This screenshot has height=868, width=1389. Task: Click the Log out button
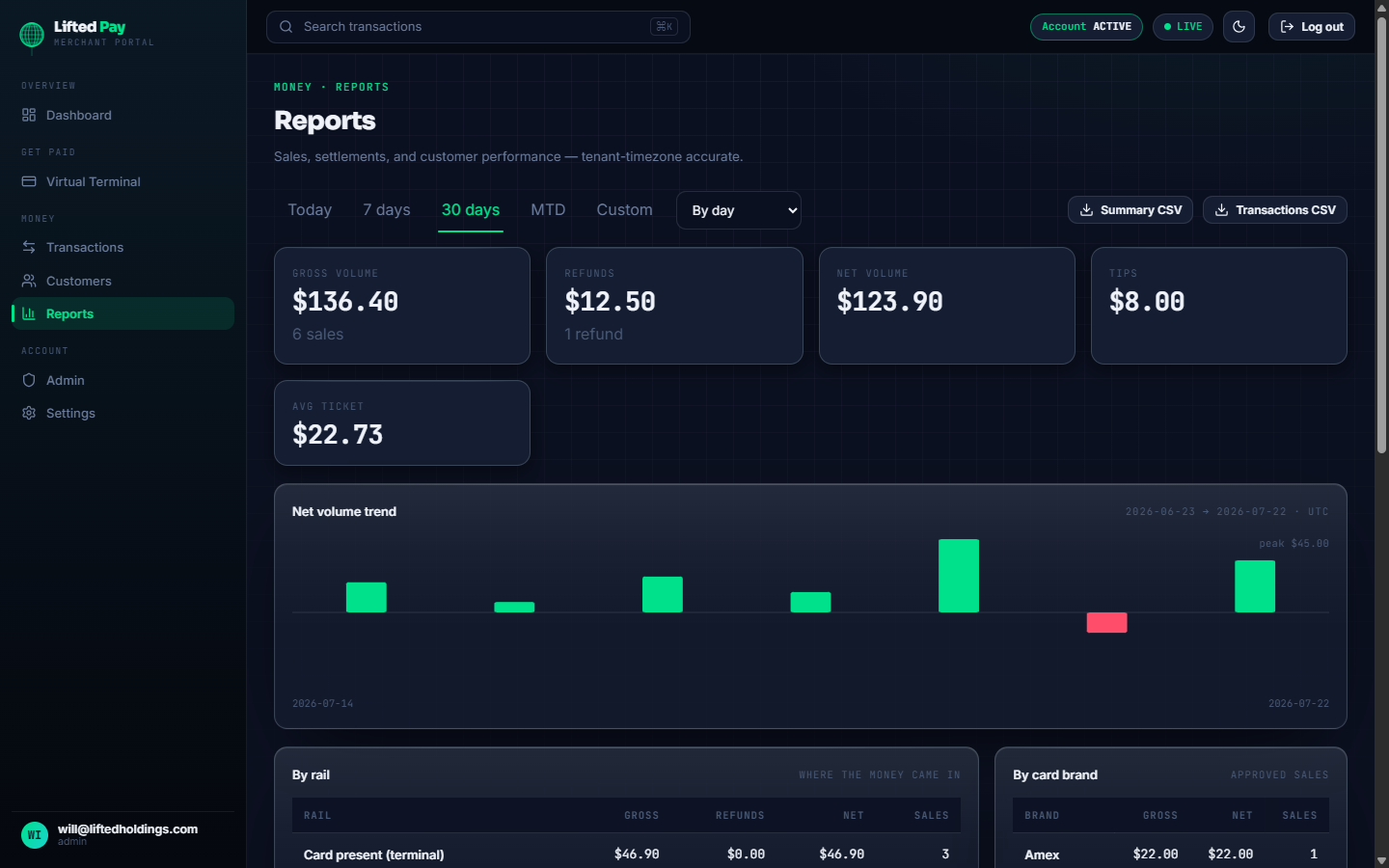pos(1312,27)
